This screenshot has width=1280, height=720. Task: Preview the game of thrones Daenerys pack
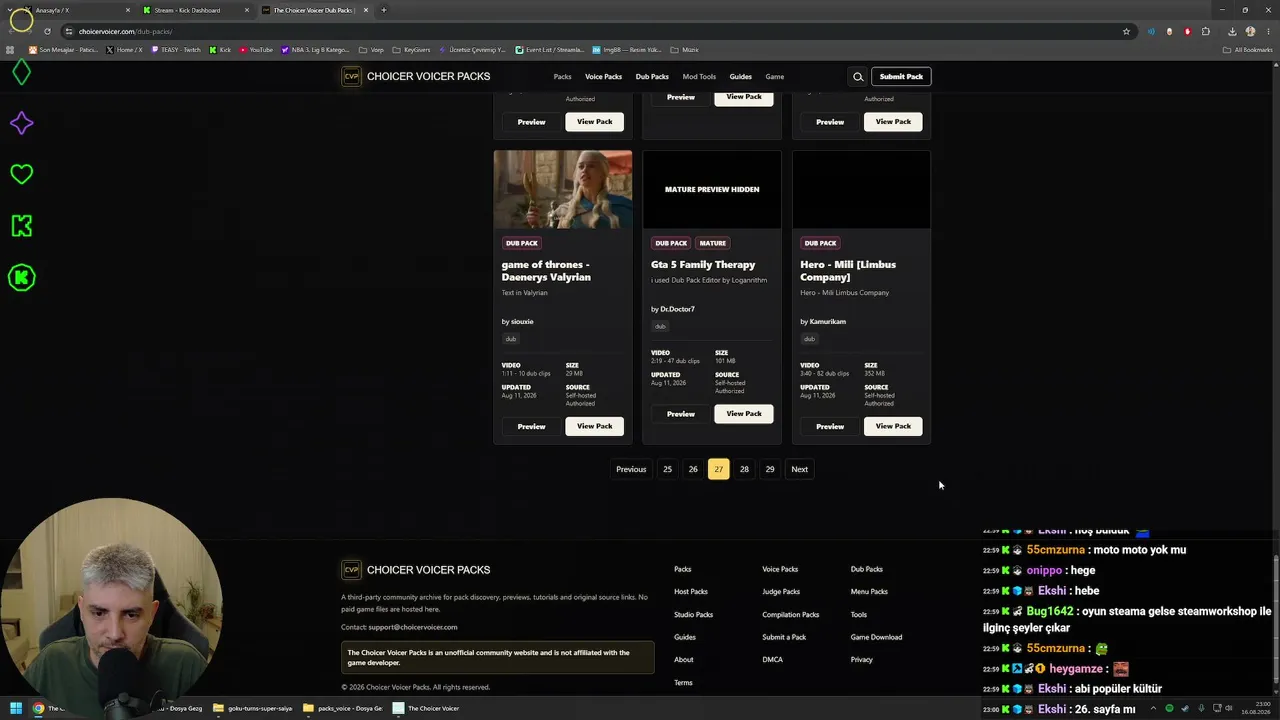531,426
